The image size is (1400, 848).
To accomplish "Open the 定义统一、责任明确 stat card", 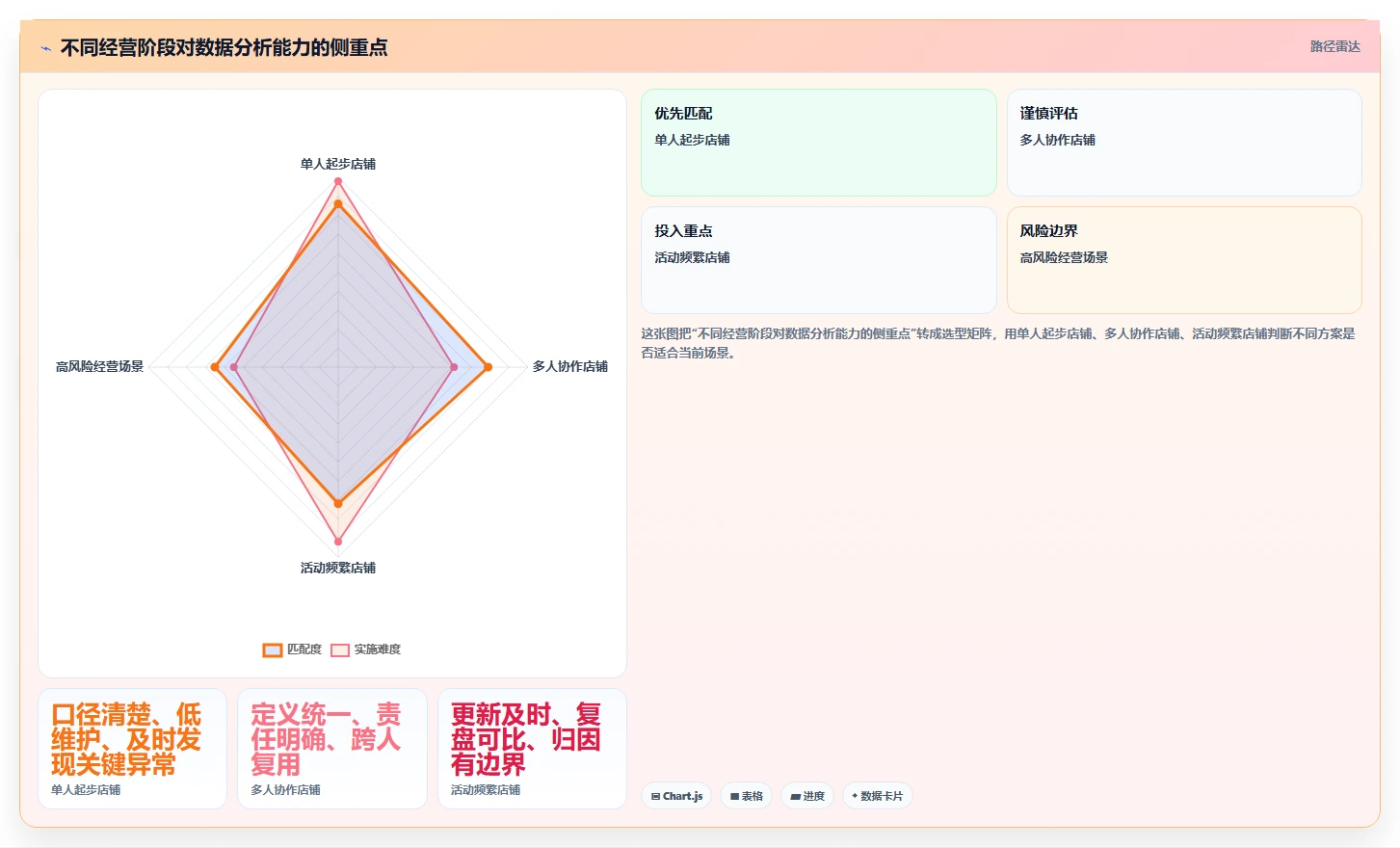I will 332,749.
